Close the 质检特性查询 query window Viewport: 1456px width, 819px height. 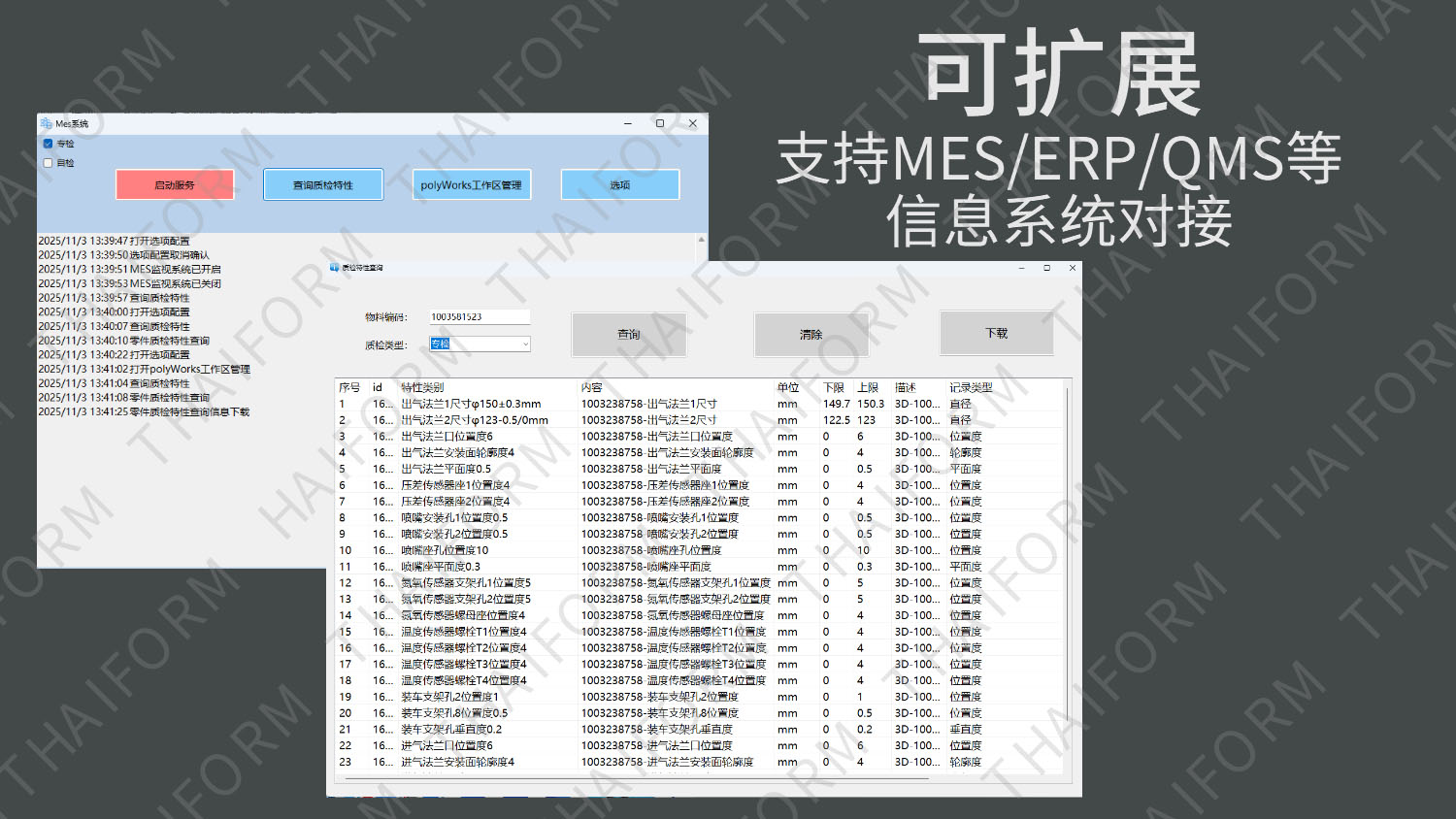pos(1073,268)
